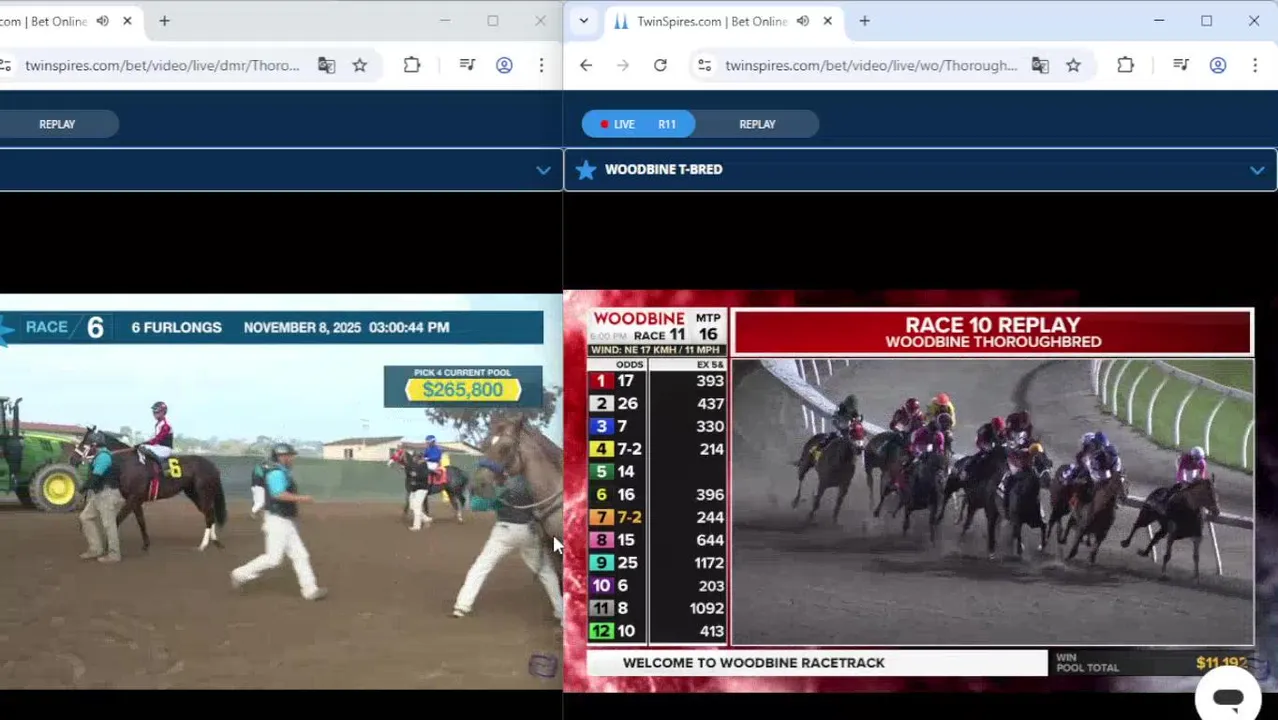
Task: Reload the page in right browser window
Action: point(660,65)
